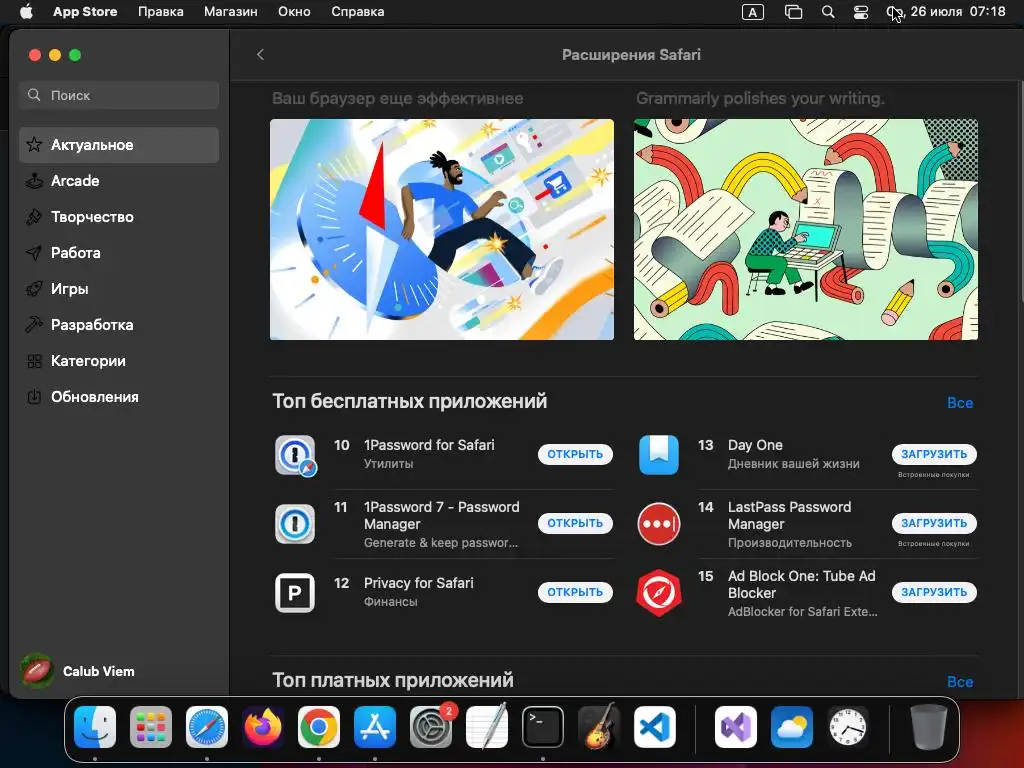Click the Privacy for Safari title
Screen dimensions: 1024x768
[x=419, y=583]
